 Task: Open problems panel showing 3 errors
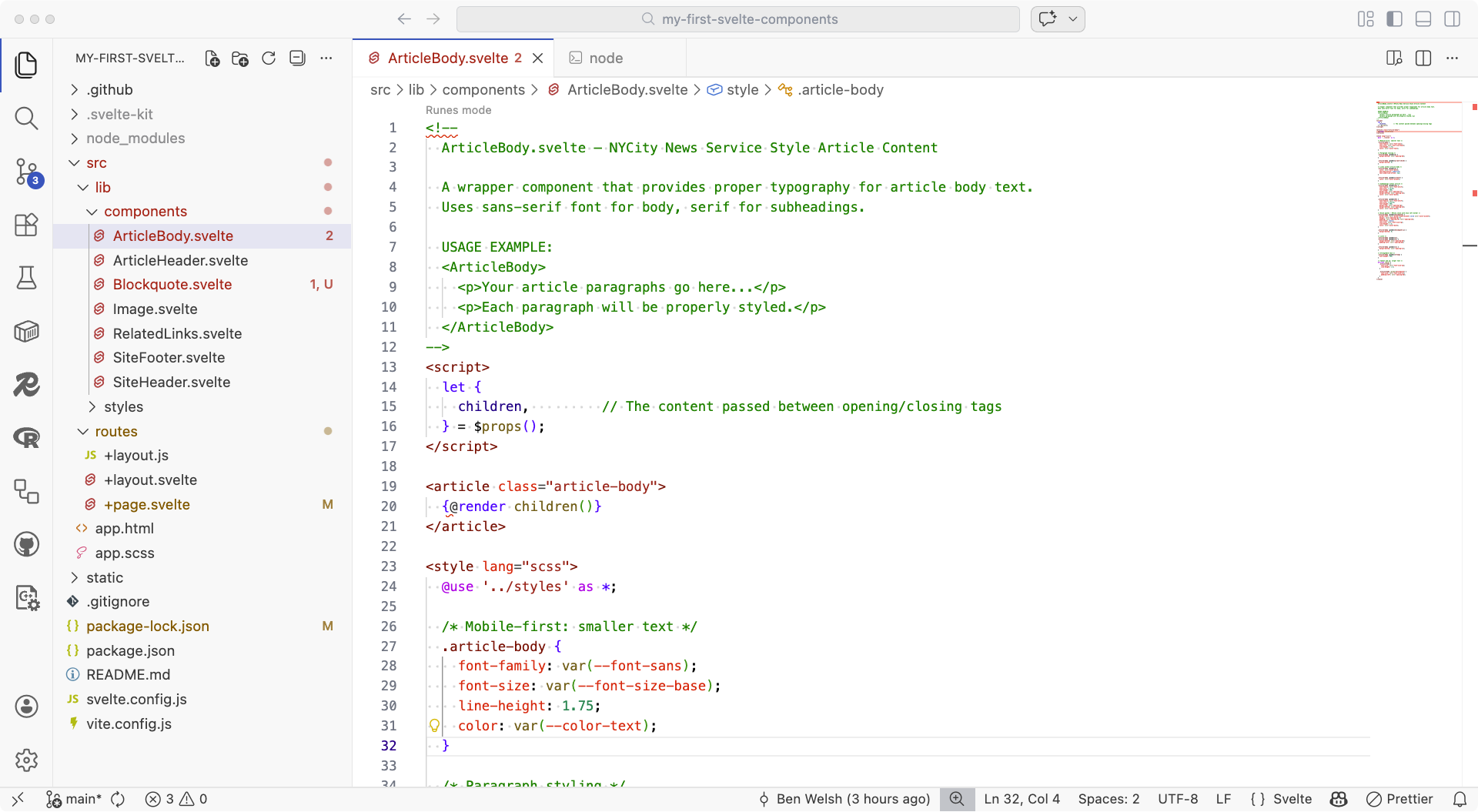[176, 800]
